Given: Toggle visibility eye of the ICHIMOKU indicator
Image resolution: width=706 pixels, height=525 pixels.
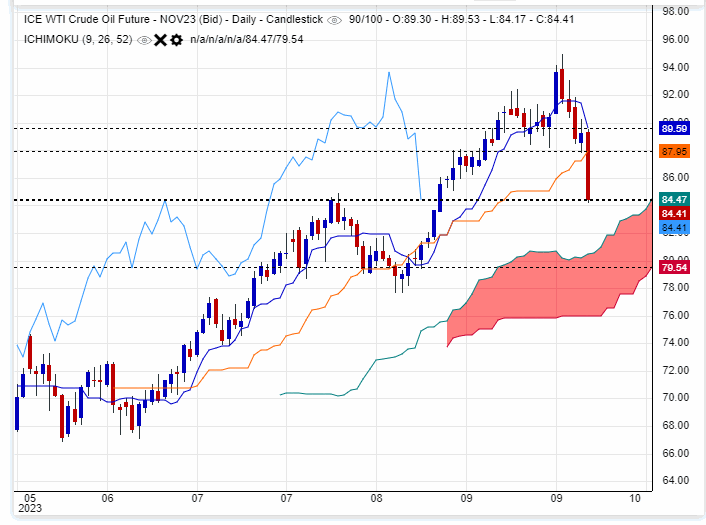Looking at the screenshot, I should (144, 40).
